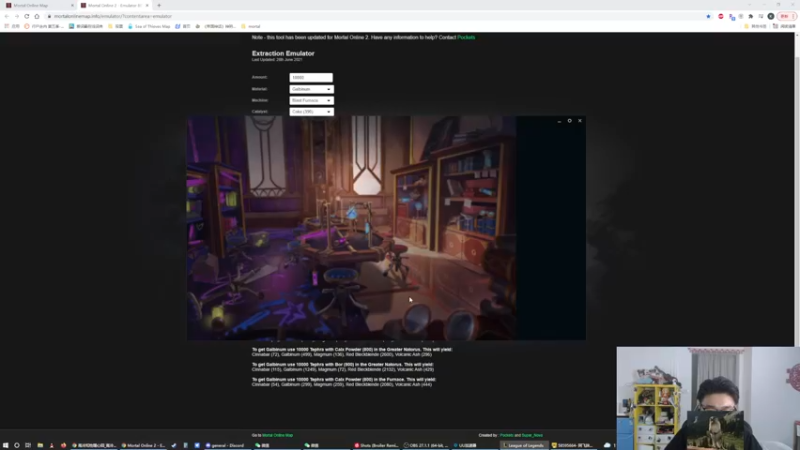This screenshot has width=800, height=450.
Task: Open the mortal bookmarks folder
Action: (x=251, y=26)
